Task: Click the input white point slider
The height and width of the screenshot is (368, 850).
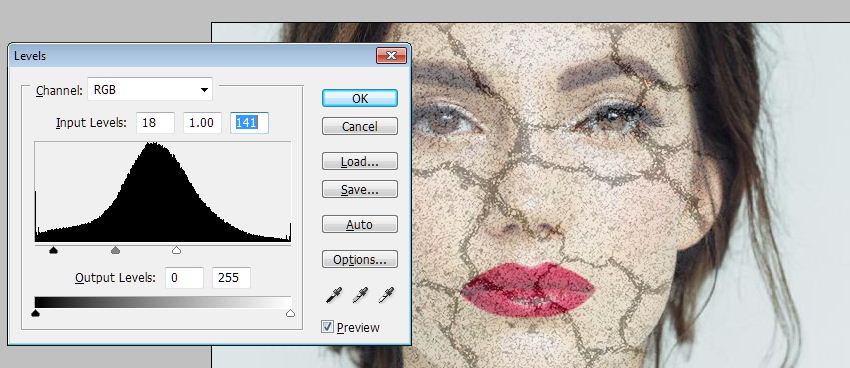Action: click(176, 250)
